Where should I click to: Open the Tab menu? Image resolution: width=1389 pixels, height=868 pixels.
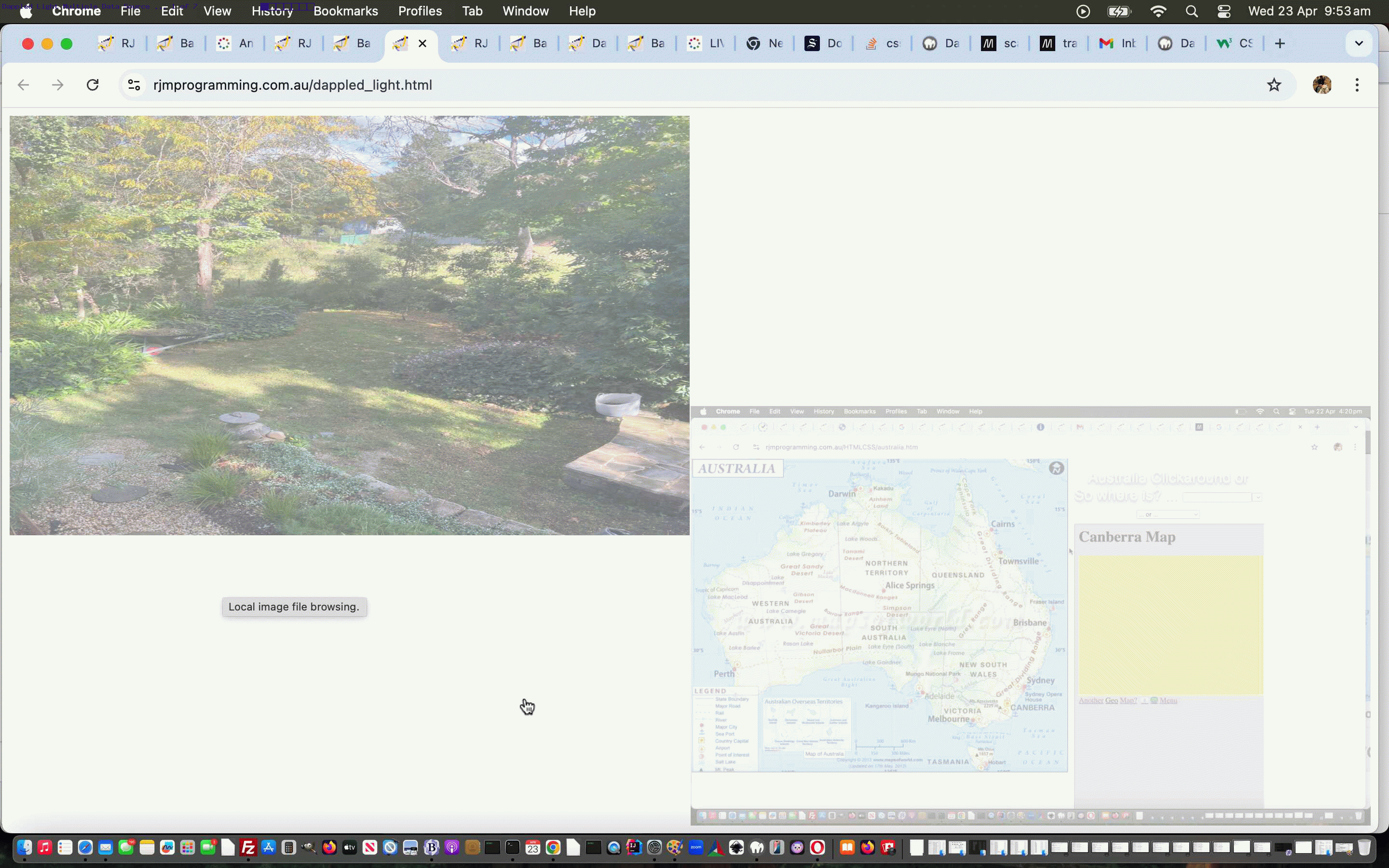coord(472,11)
